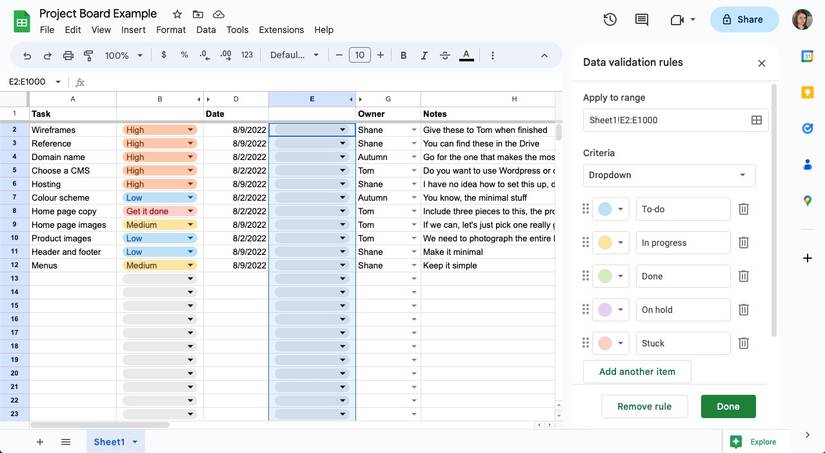Open Google Maps side panel icon

click(807, 200)
